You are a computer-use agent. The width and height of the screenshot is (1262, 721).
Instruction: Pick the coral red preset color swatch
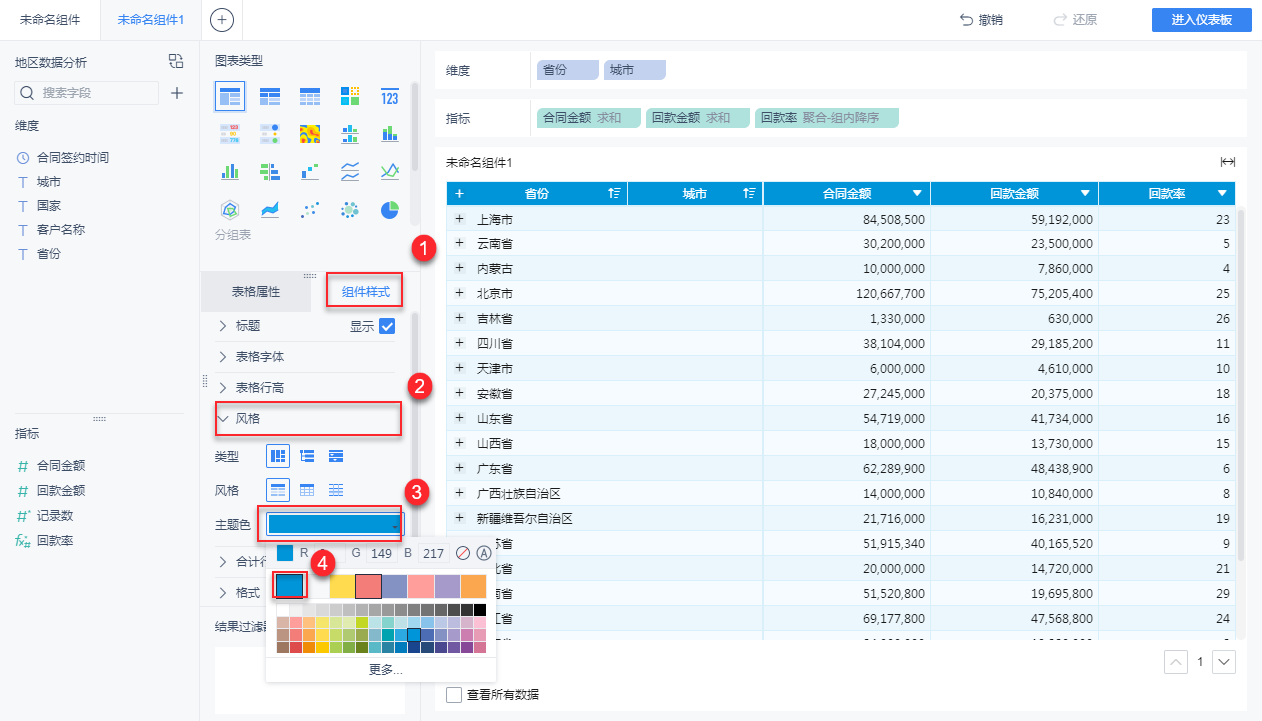tap(369, 586)
